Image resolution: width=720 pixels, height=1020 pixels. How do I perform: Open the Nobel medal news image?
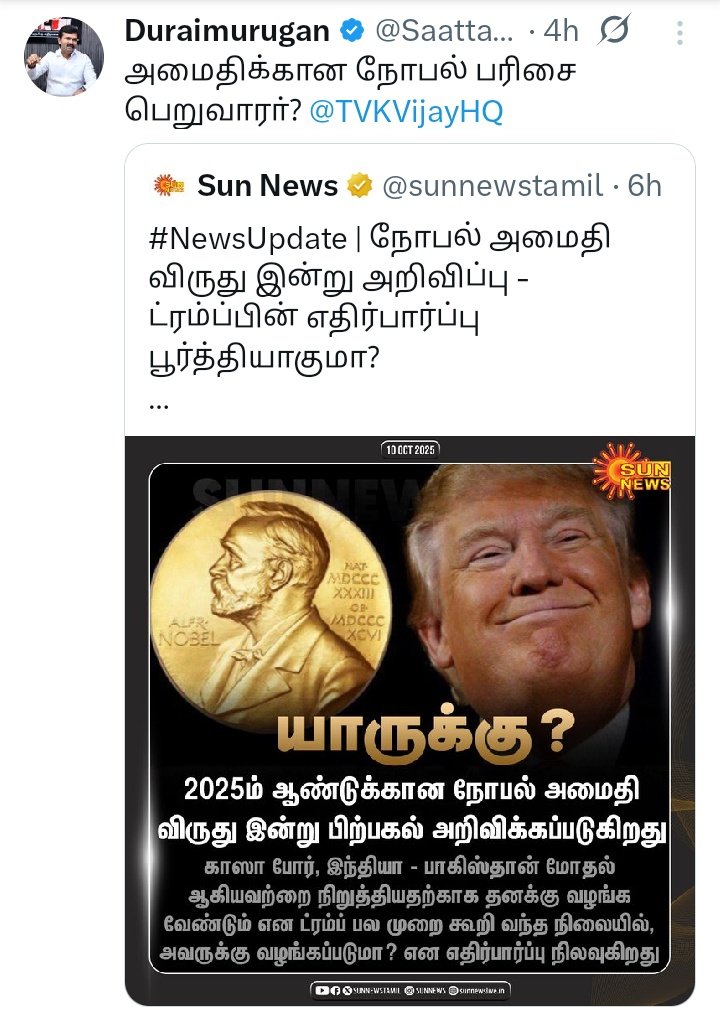click(x=410, y=721)
